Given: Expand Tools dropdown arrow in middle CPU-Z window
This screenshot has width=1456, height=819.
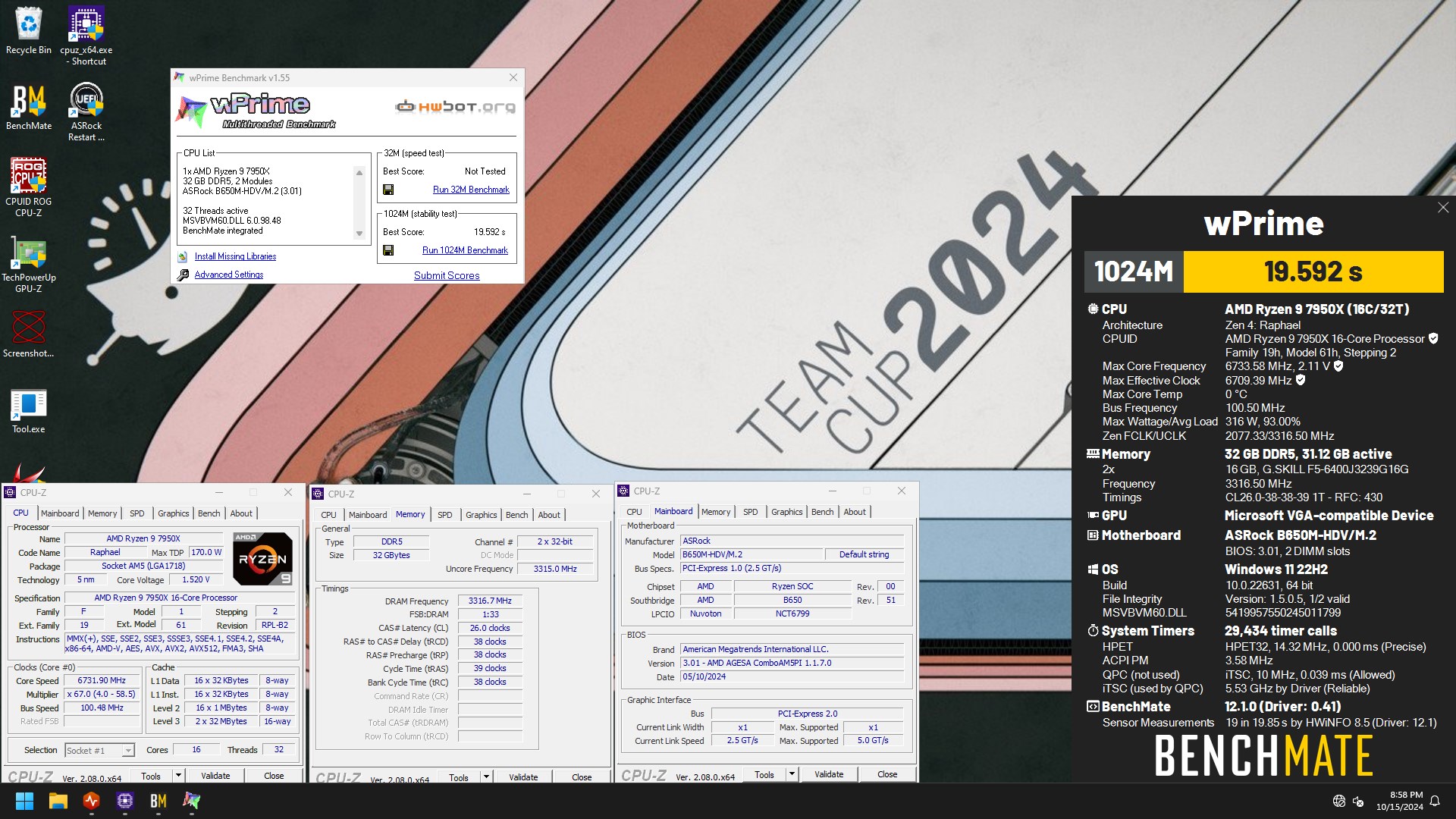Looking at the screenshot, I should click(486, 777).
